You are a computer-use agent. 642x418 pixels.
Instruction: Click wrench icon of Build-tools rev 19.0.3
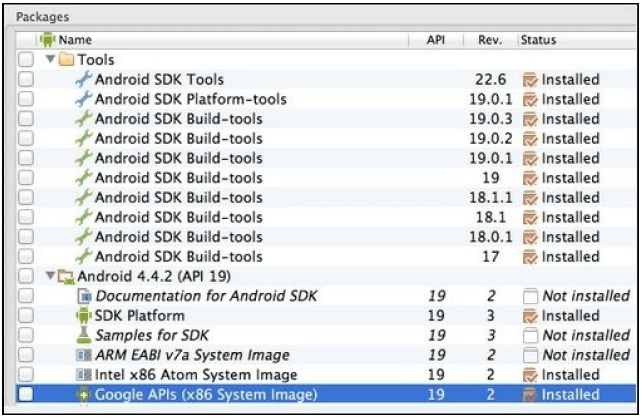click(84, 119)
